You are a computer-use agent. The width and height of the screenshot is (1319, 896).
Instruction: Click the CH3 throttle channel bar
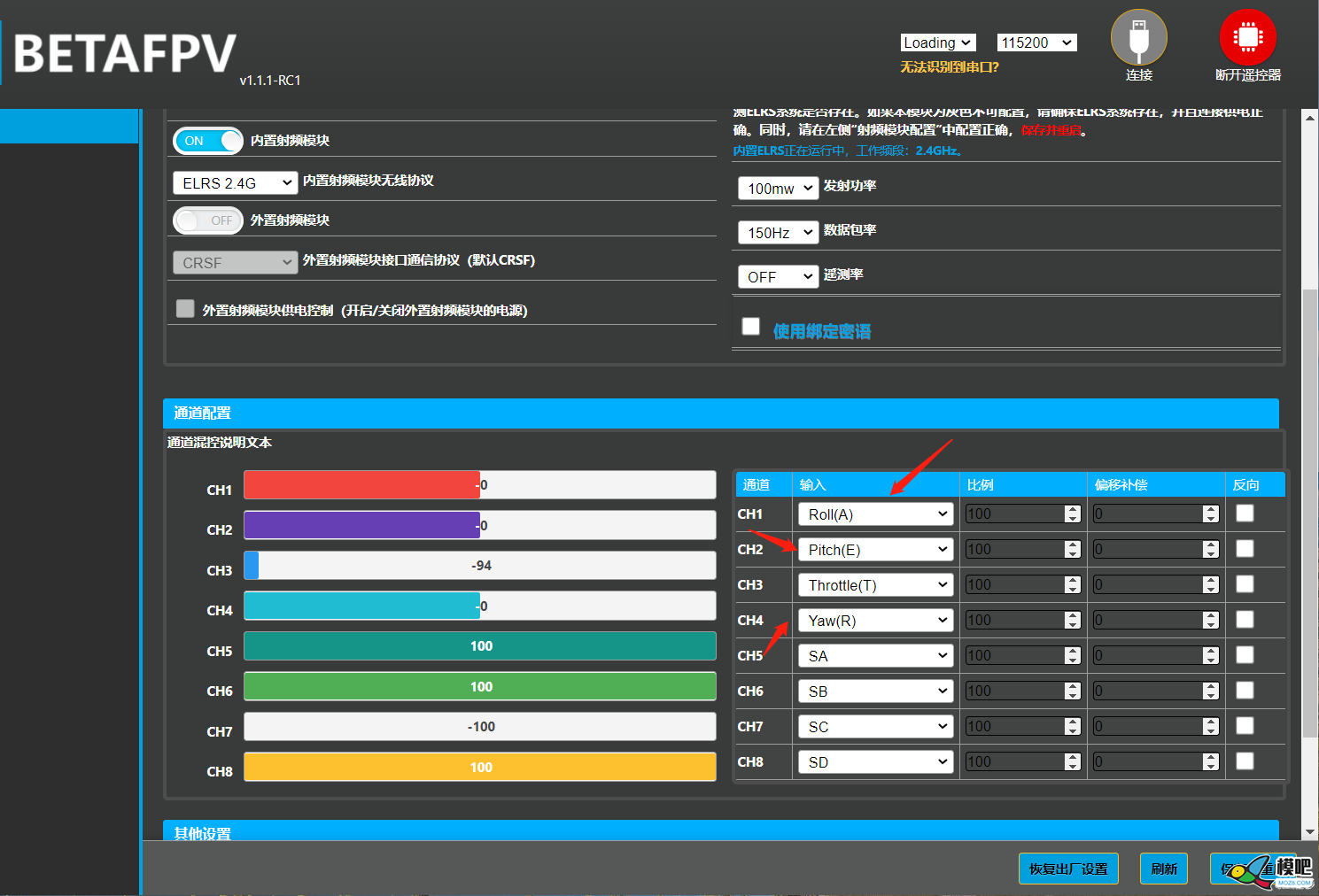pos(480,565)
